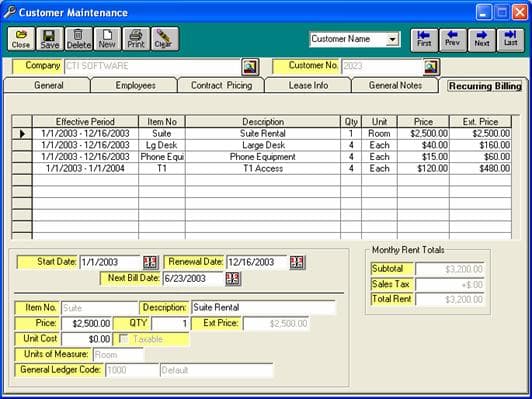
Task: Go to Last record
Action: pos(510,40)
